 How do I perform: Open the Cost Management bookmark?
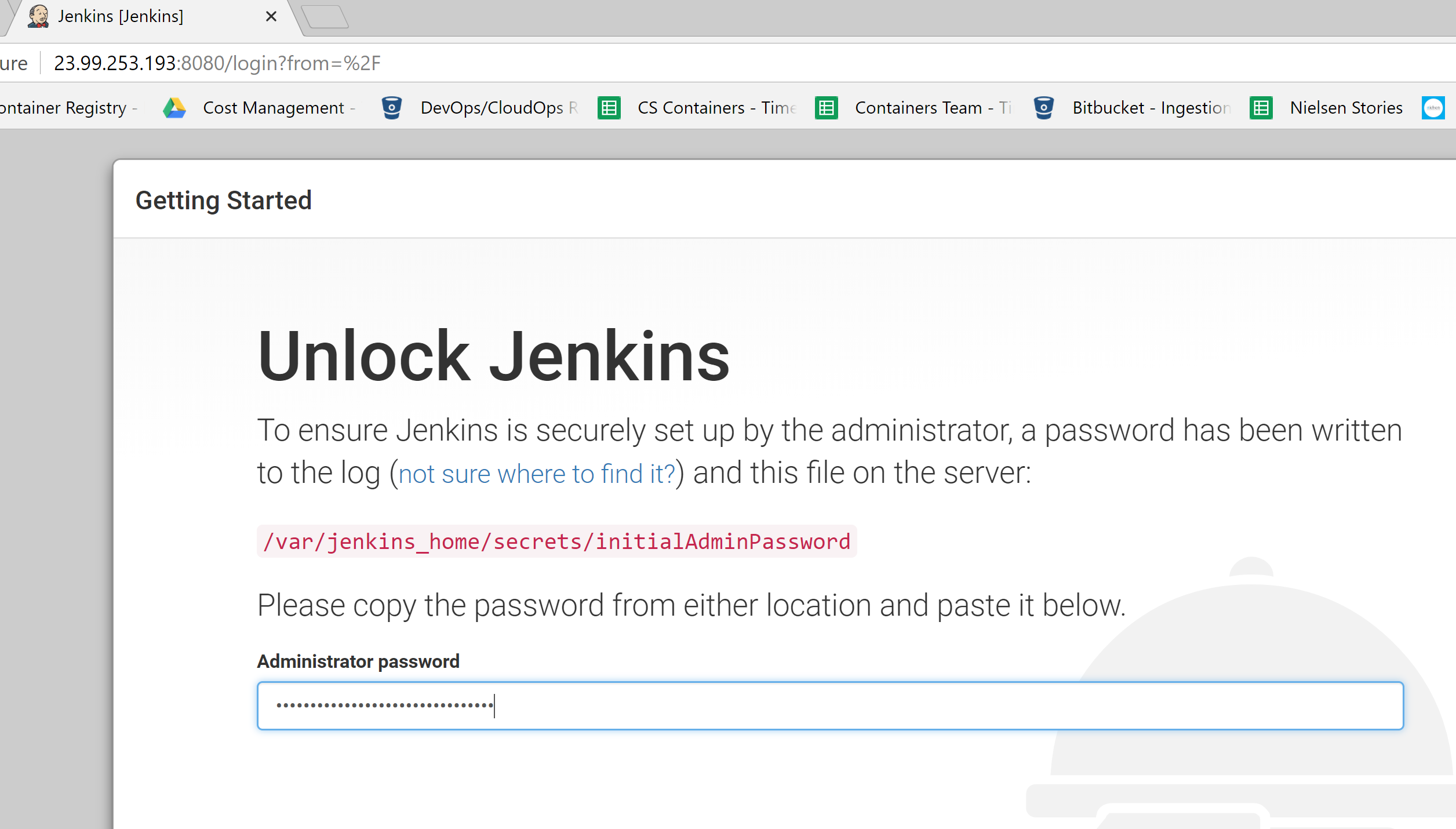coord(274,108)
